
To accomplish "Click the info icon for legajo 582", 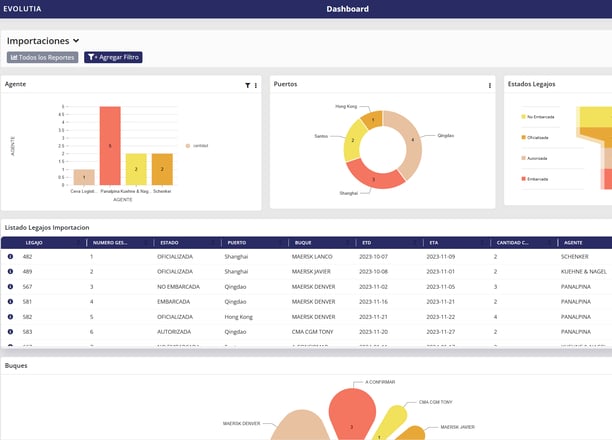I will [x=11, y=317].
